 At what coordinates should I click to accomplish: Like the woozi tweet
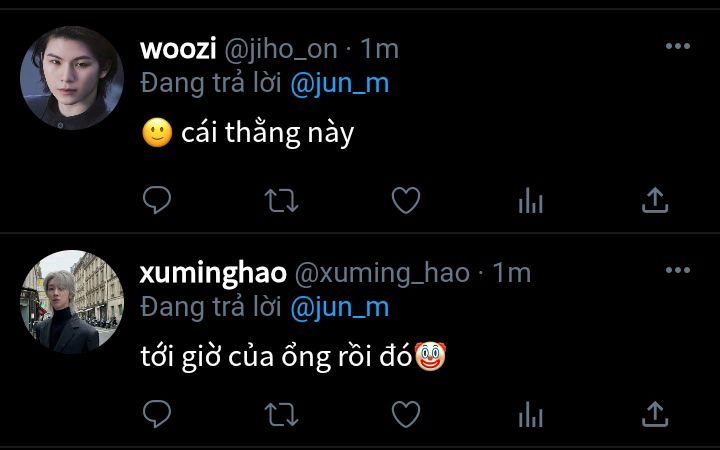pyautogui.click(x=406, y=200)
